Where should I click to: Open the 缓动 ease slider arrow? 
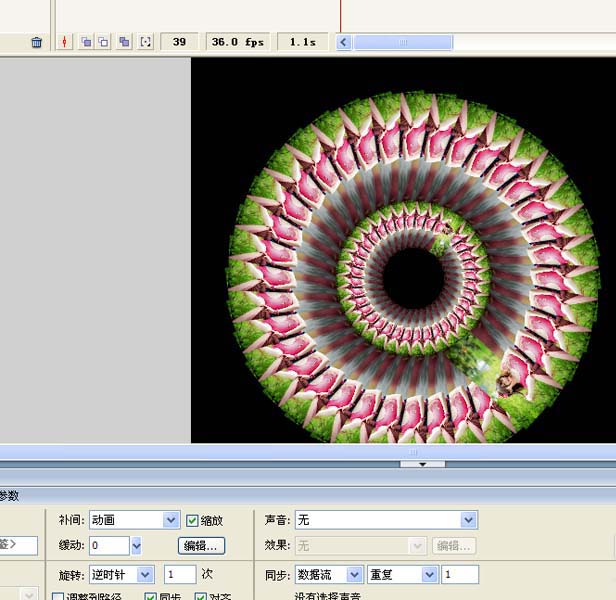tap(136, 545)
